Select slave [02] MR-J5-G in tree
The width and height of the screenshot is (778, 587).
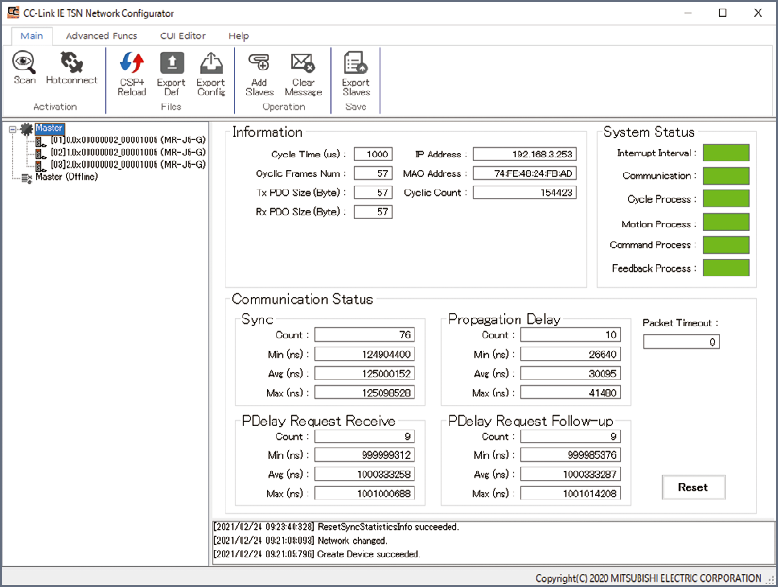click(x=128, y=152)
